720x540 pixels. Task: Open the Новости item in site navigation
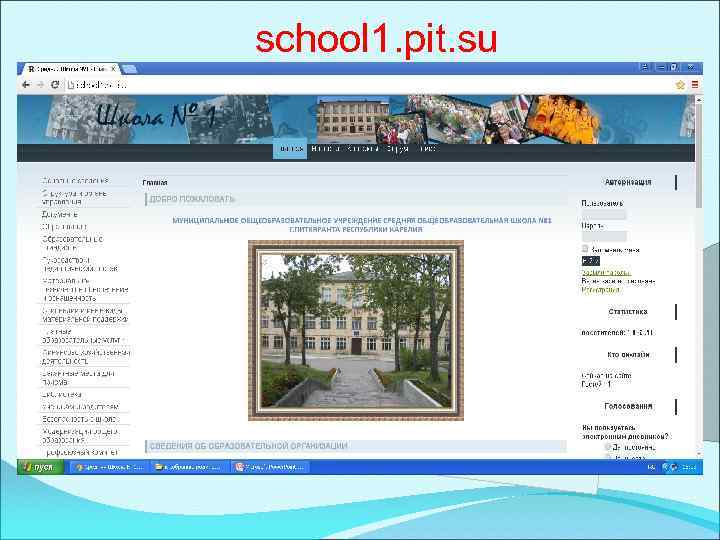[325, 149]
